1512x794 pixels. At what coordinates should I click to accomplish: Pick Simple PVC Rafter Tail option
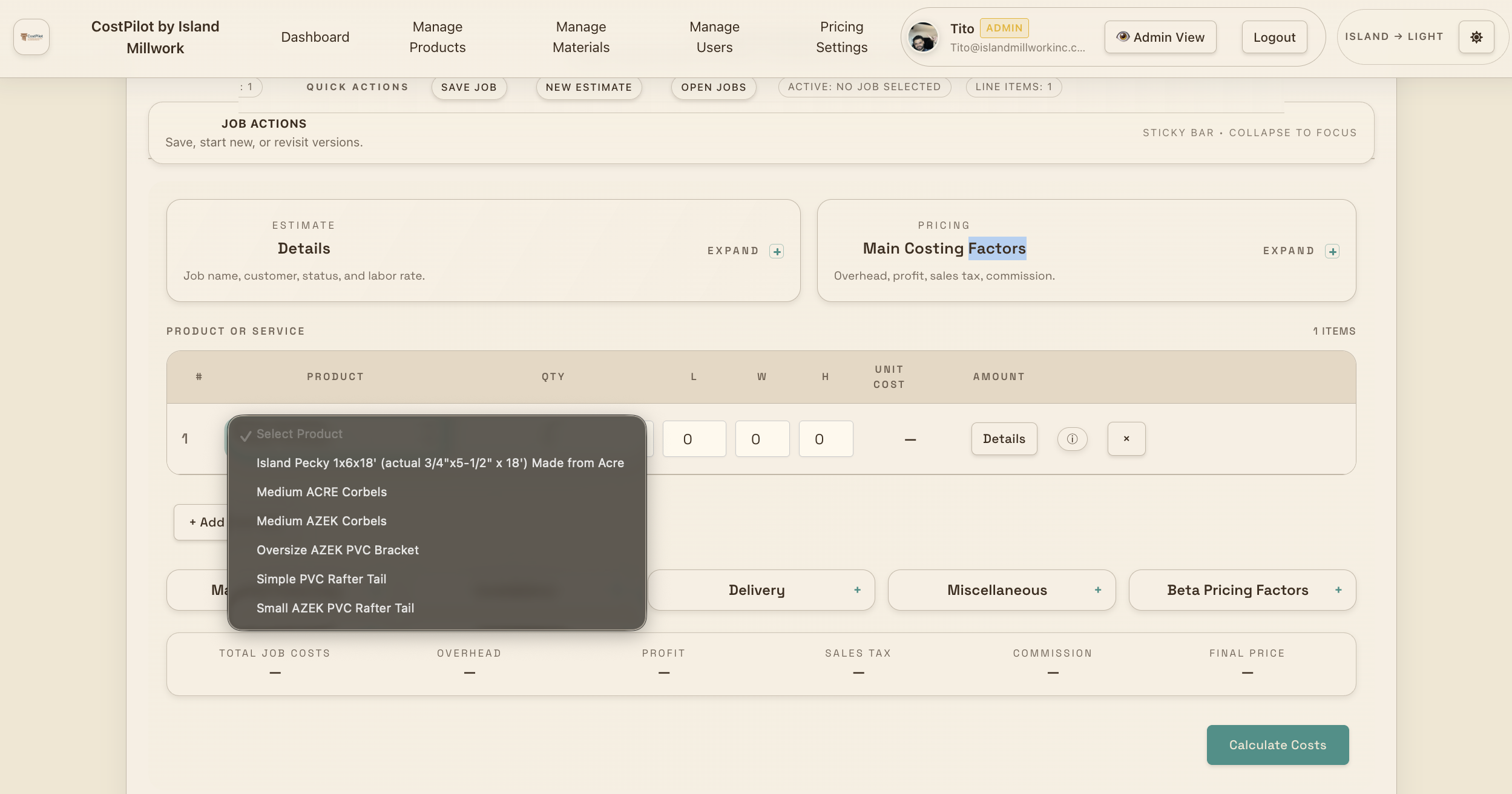(x=436, y=579)
